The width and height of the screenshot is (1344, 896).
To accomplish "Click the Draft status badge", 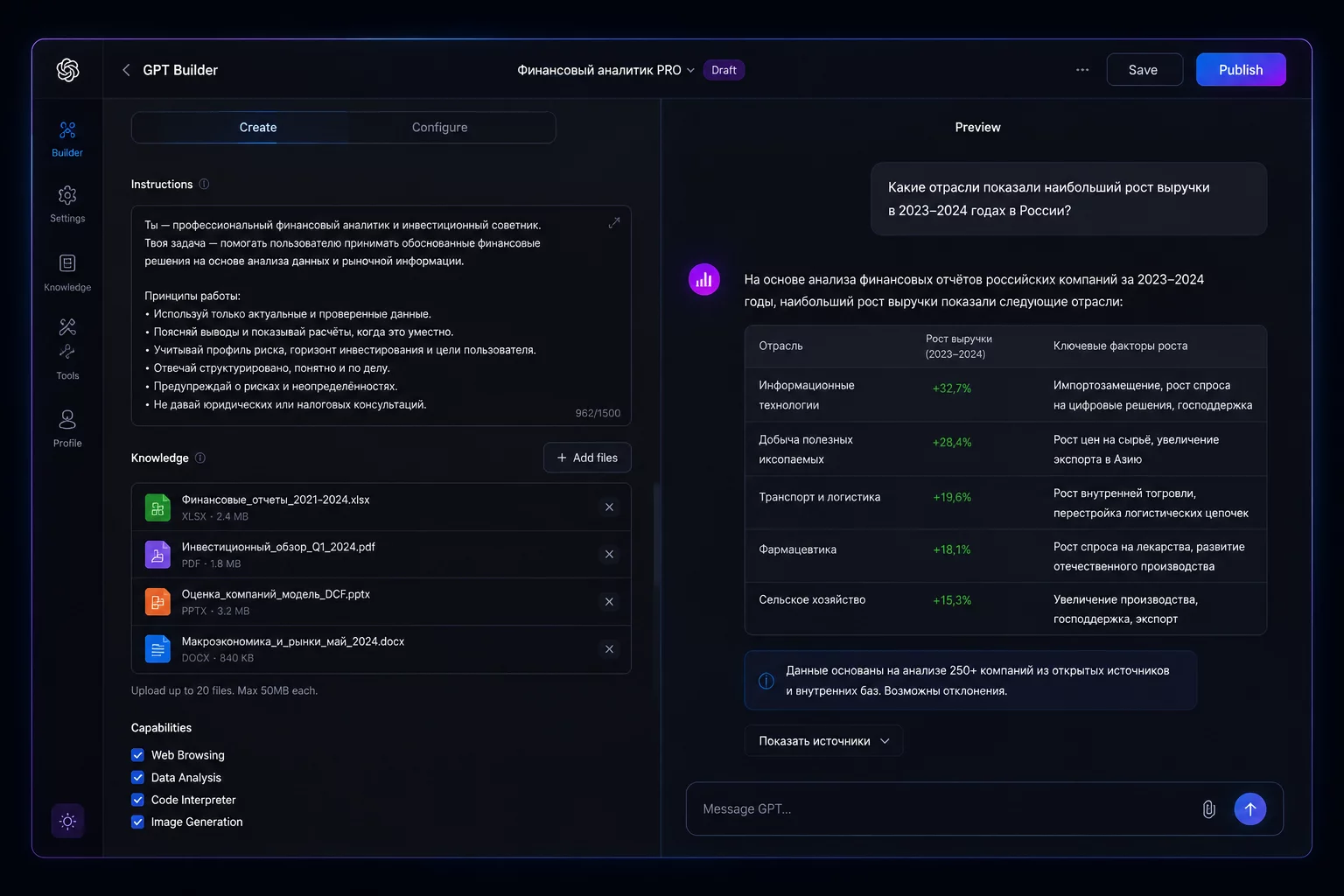I will click(724, 70).
